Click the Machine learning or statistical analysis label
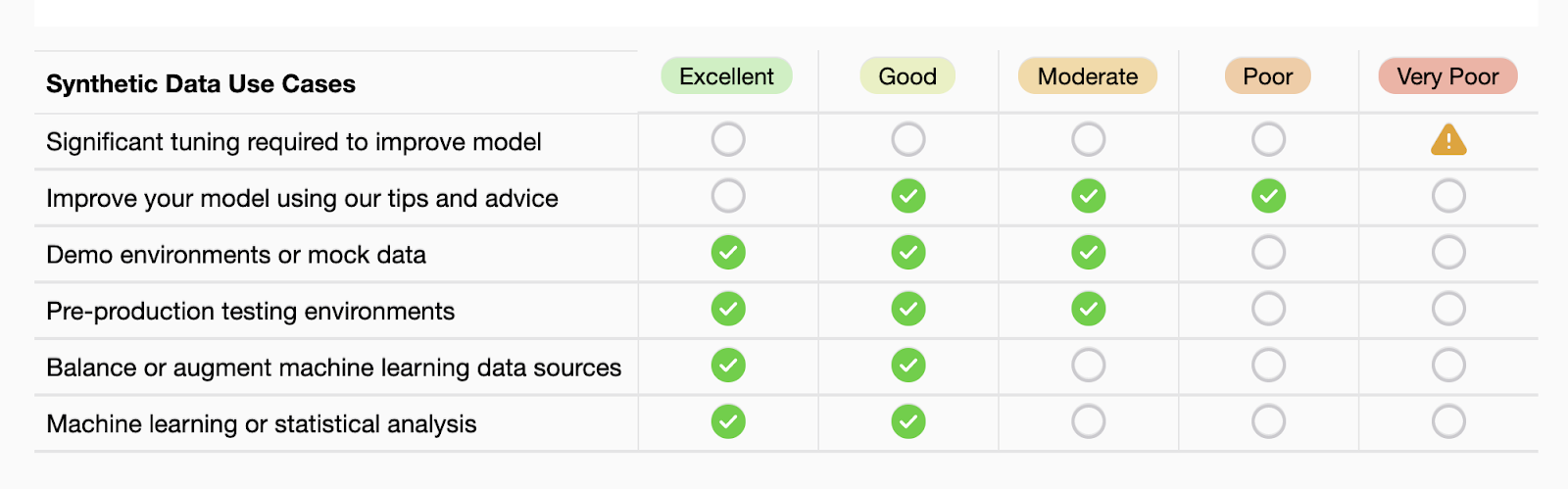The image size is (1568, 489). [x=262, y=424]
